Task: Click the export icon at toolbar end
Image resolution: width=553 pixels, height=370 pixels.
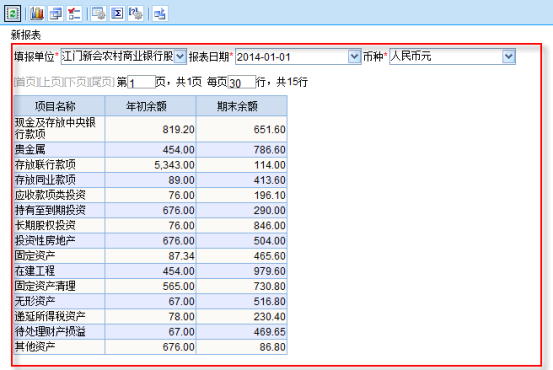Action: point(160,14)
